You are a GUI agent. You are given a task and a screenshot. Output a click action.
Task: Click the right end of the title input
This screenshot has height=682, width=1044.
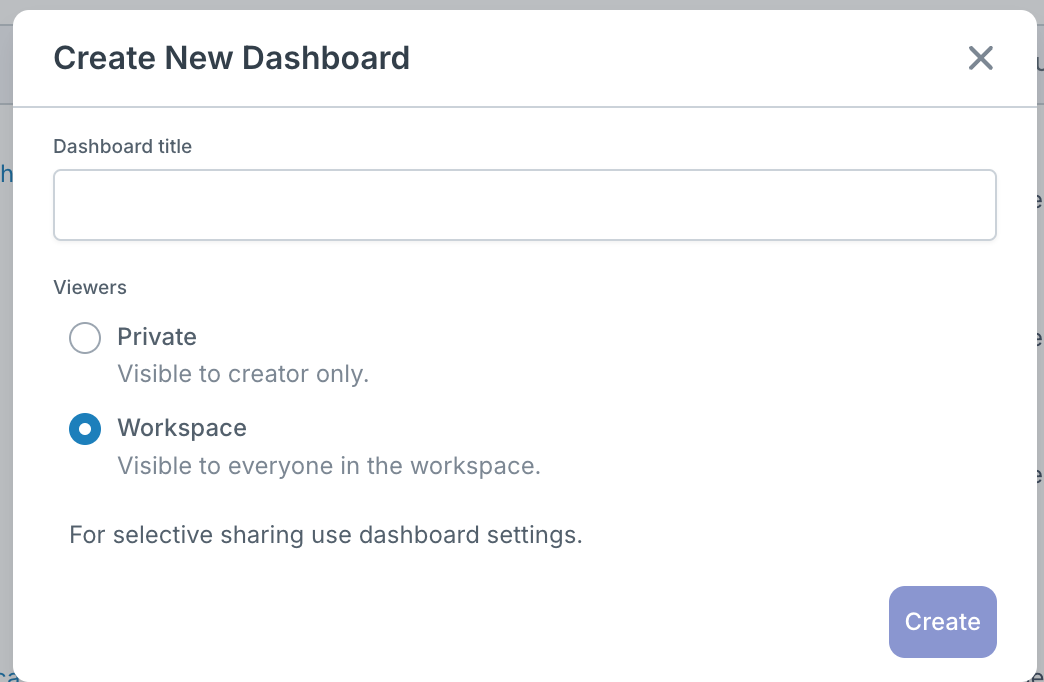pos(970,205)
